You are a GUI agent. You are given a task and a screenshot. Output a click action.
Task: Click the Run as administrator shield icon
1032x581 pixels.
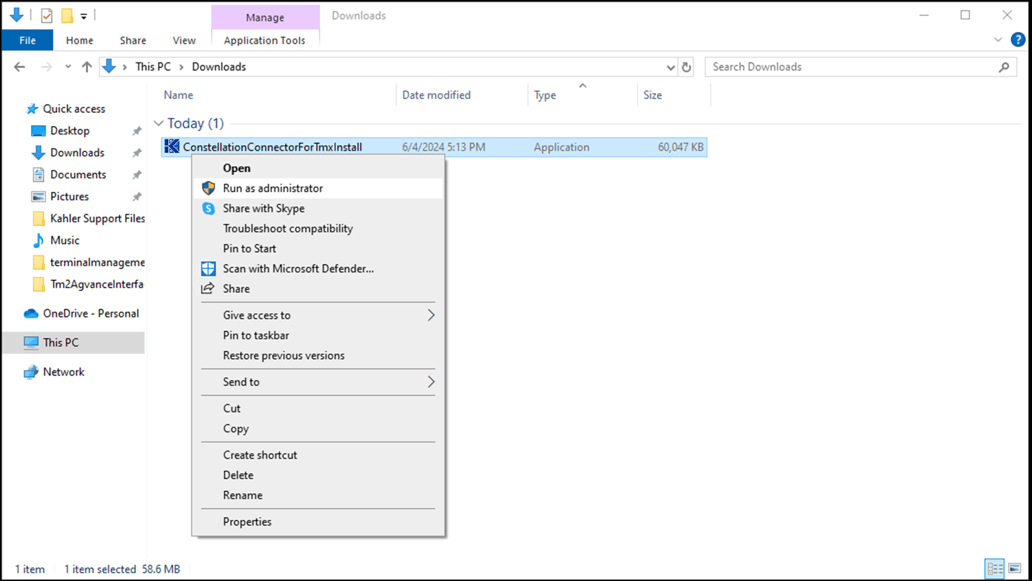click(x=208, y=188)
